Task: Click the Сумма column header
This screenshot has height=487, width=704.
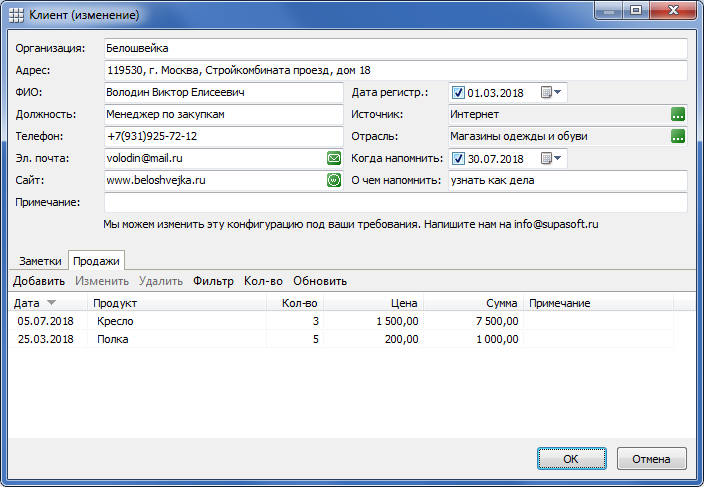Action: coord(473,303)
